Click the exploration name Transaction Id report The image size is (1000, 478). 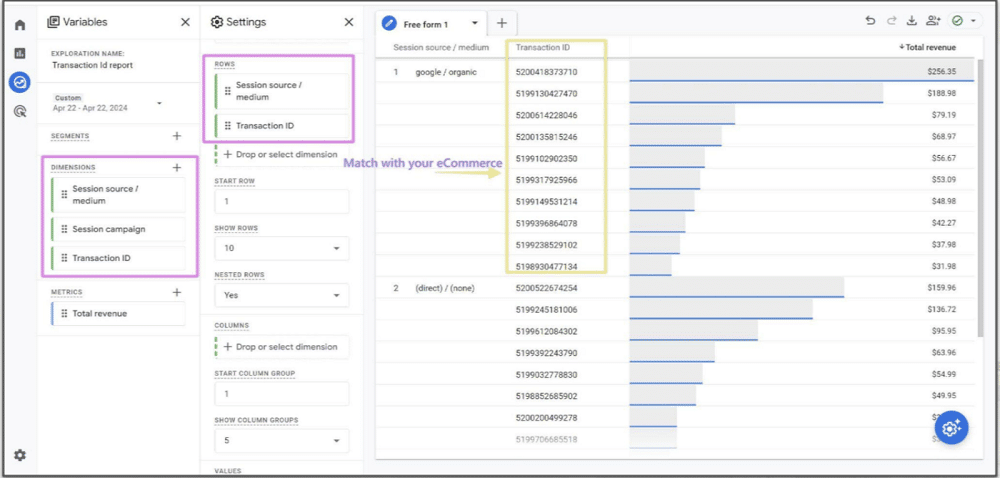(x=92, y=65)
